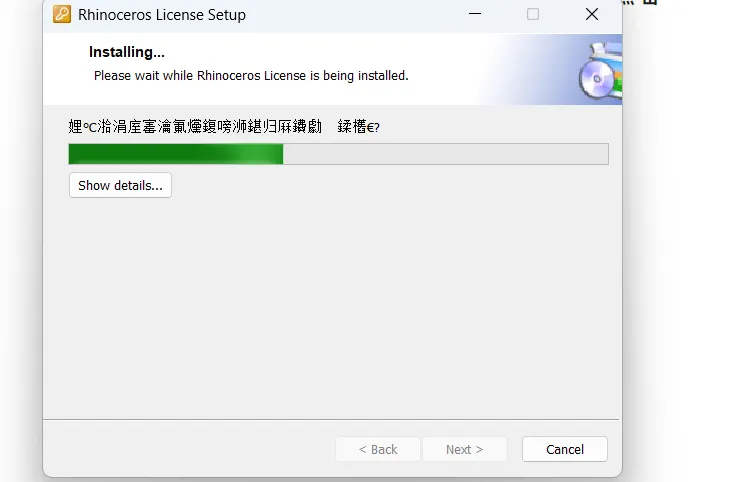Close the Rhinoceros License Setup dialog
Viewport: 754px width, 482px height.
point(592,14)
